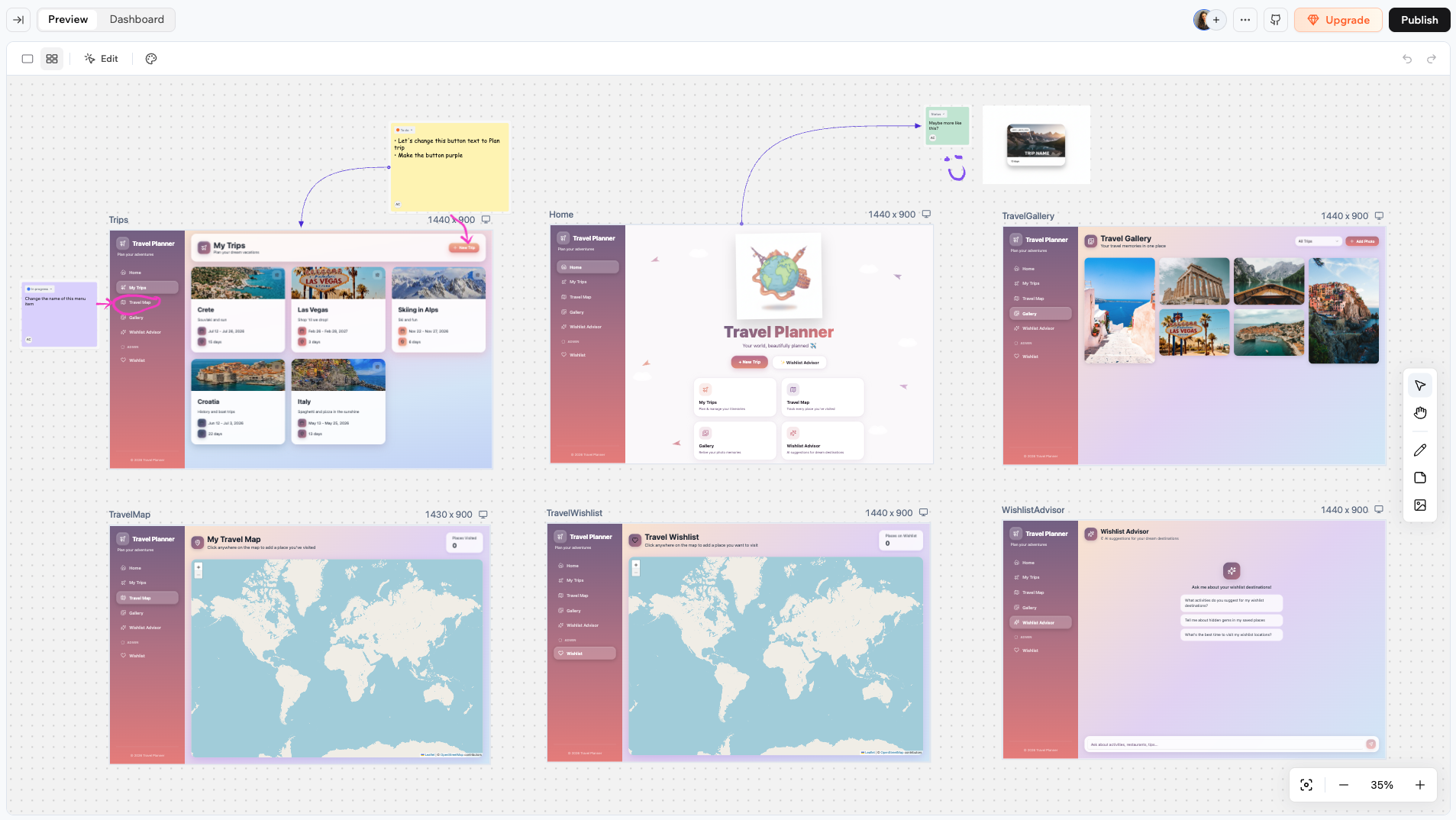Click the fit-to-screen focus icon
1456x820 pixels.
point(1306,785)
